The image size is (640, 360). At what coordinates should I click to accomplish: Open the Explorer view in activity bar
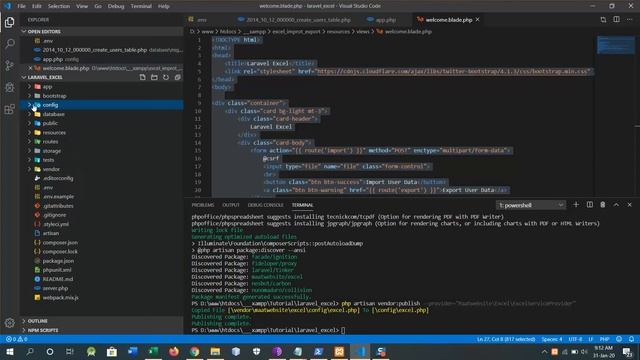pyautogui.click(x=9, y=22)
